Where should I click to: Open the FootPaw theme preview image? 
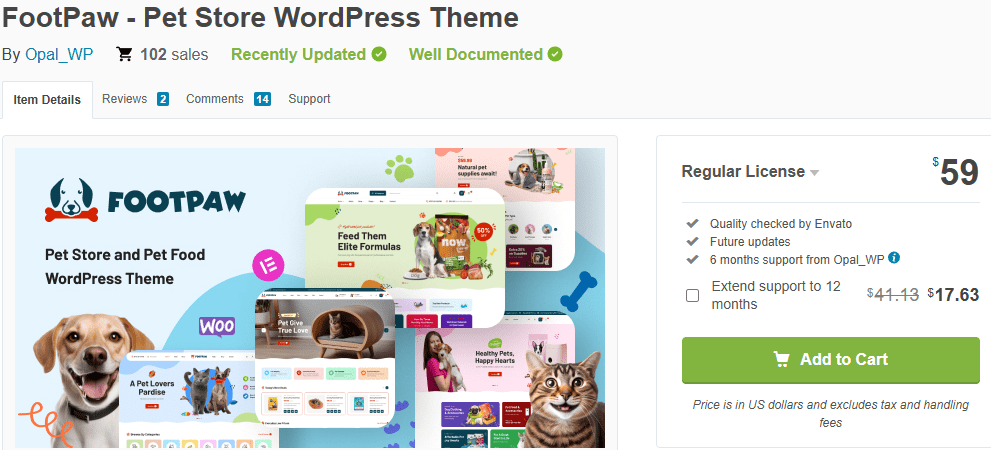click(x=310, y=298)
